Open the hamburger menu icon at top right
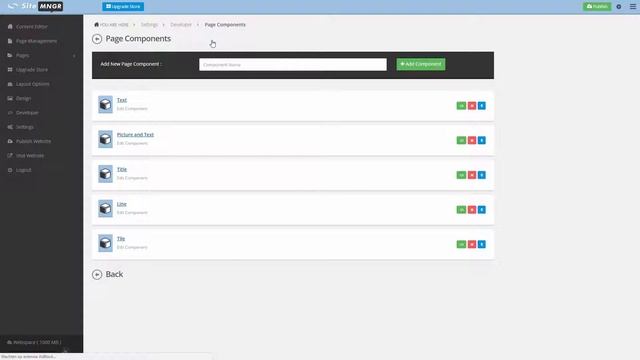The image size is (640, 360). coord(633,7)
